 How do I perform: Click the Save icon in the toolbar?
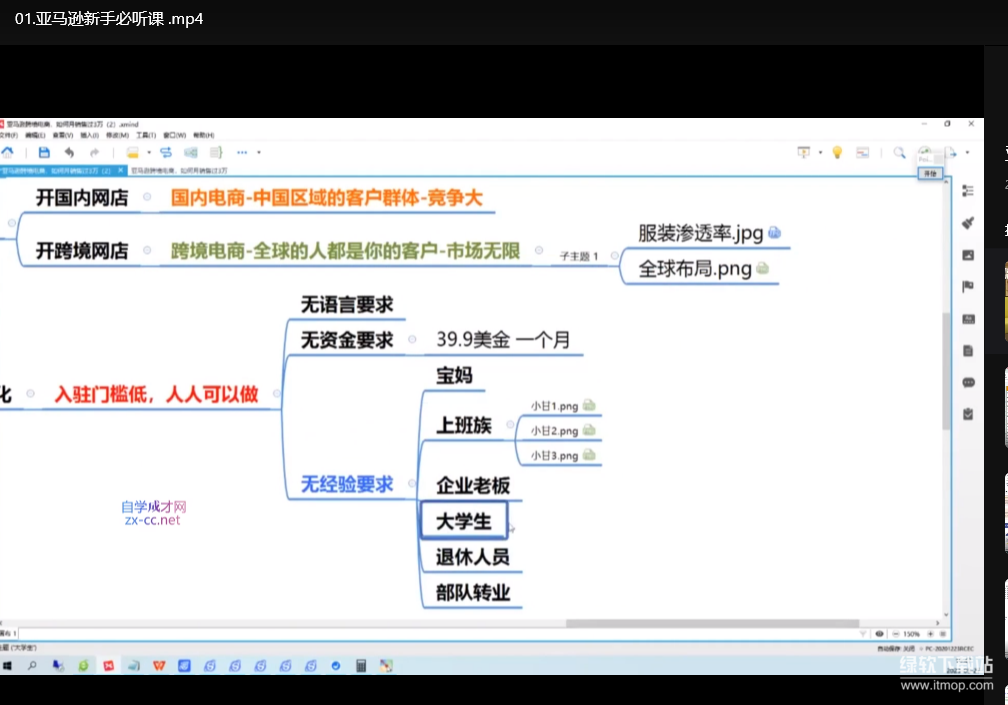click(44, 153)
